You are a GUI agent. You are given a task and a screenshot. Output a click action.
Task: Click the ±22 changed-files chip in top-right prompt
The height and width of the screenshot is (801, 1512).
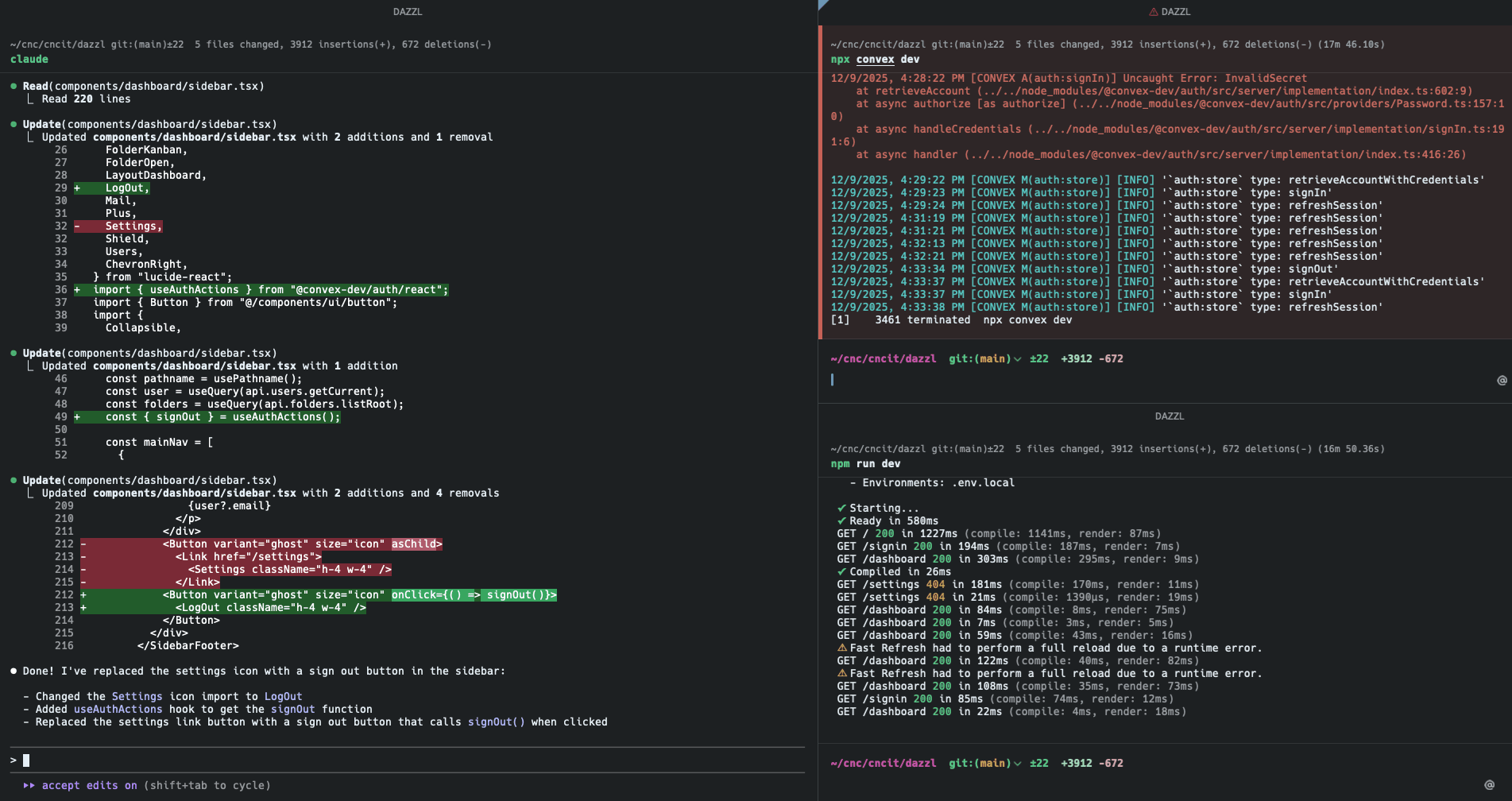point(1038,359)
